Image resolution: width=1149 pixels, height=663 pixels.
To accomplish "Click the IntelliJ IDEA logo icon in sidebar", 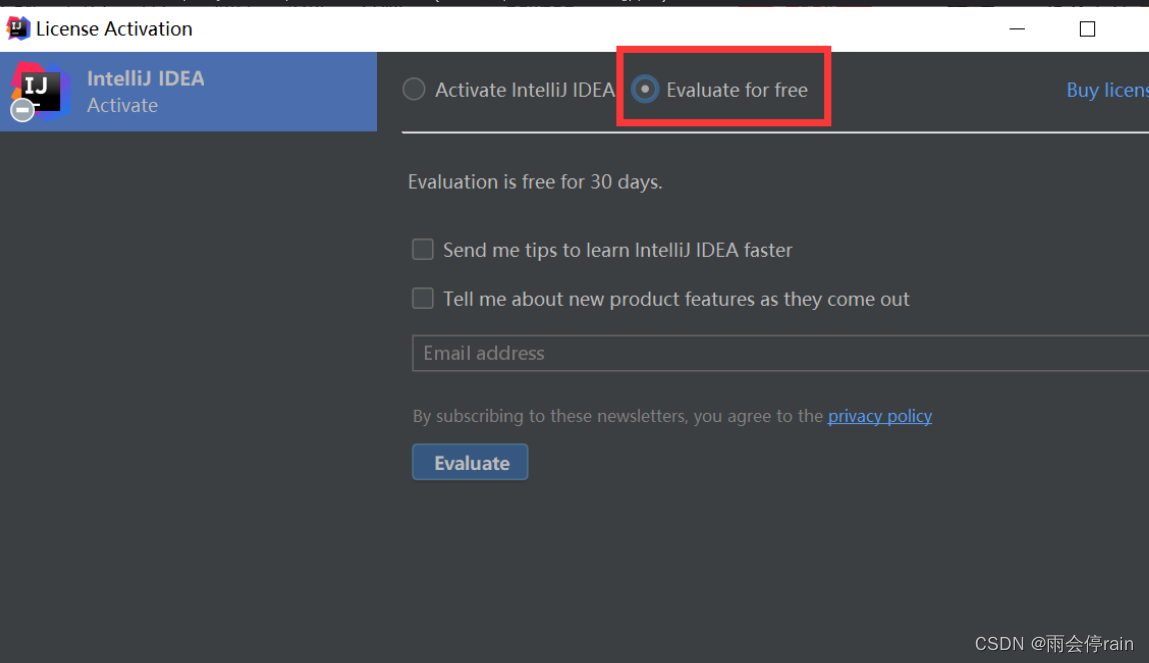I will (x=40, y=92).
